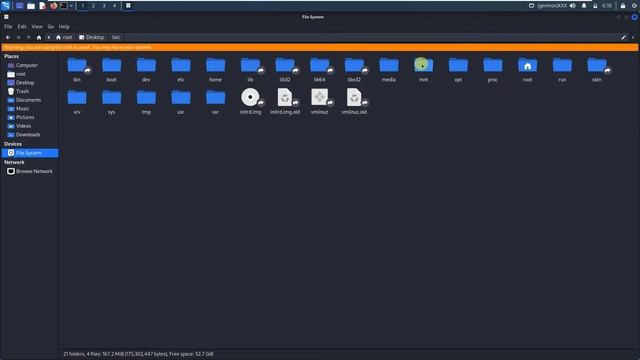
Task: Switch to workspace 4
Action: (x=114, y=6)
